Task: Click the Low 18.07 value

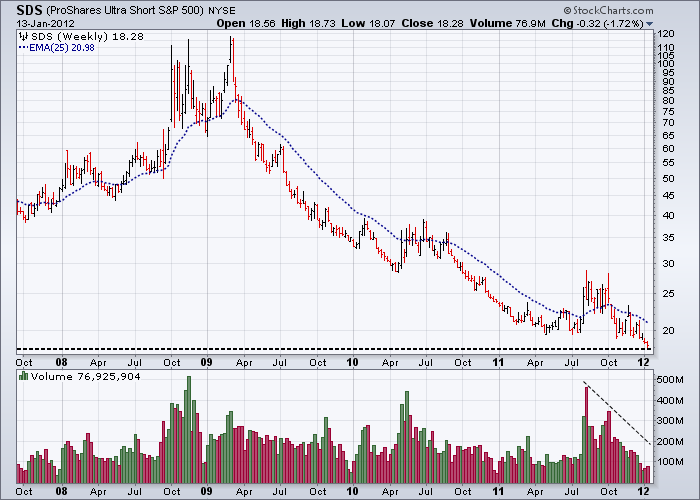Action: (368, 24)
